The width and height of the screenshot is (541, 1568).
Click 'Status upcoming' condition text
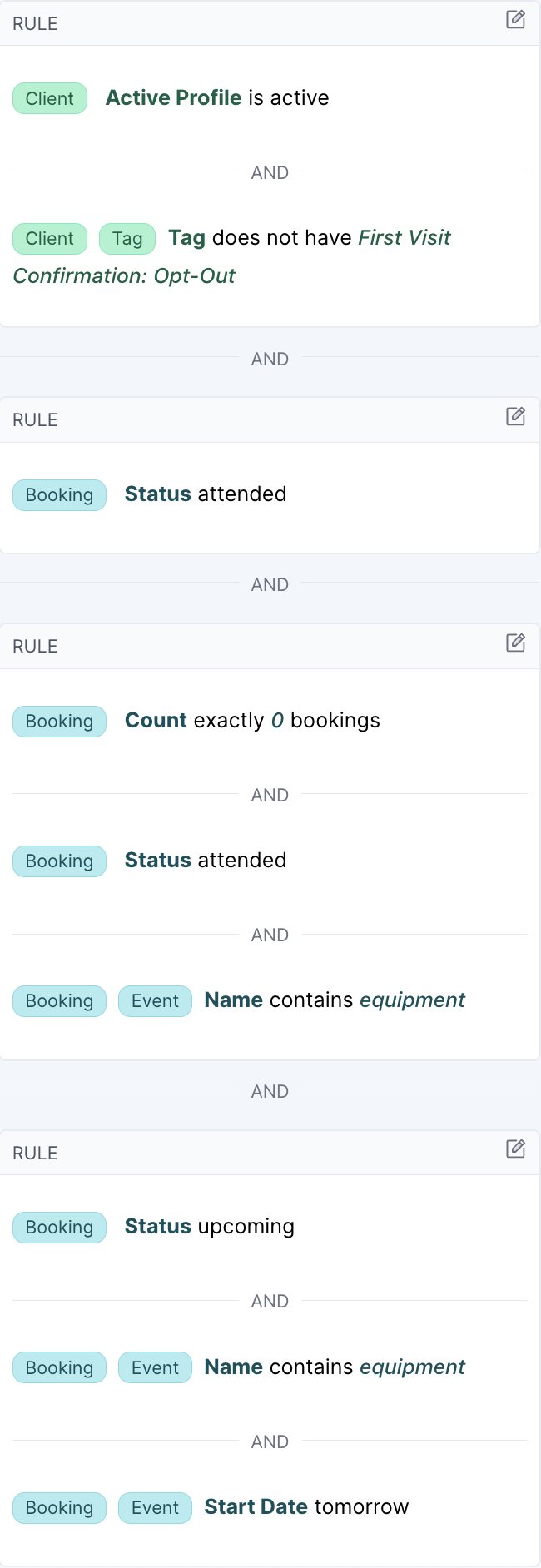point(210,1227)
